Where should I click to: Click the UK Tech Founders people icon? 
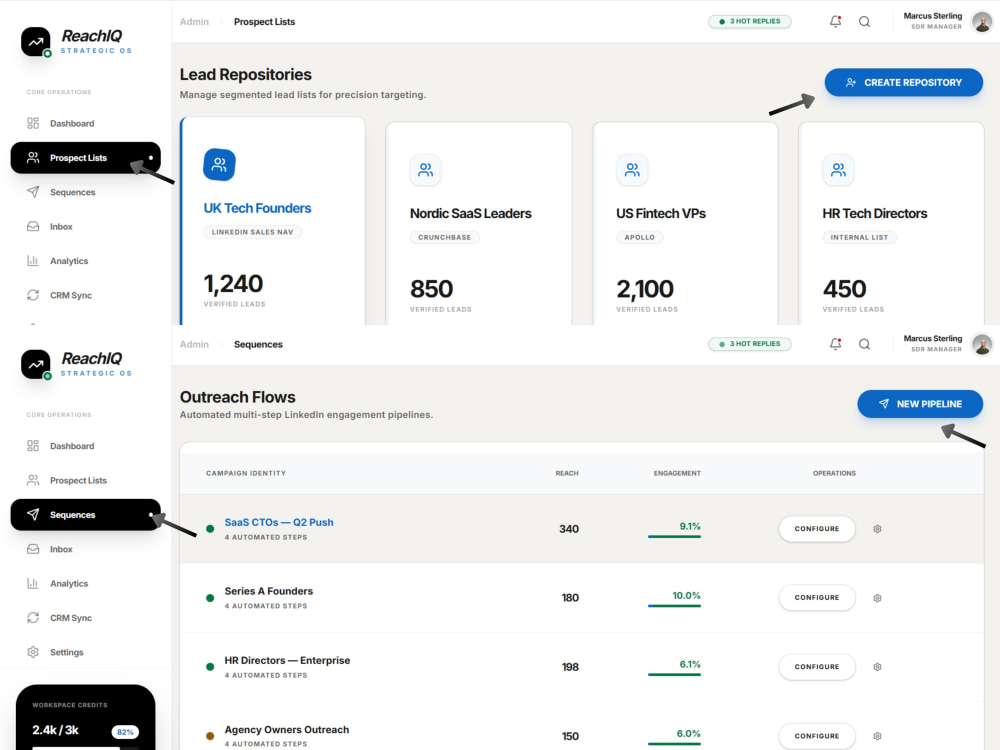[219, 165]
